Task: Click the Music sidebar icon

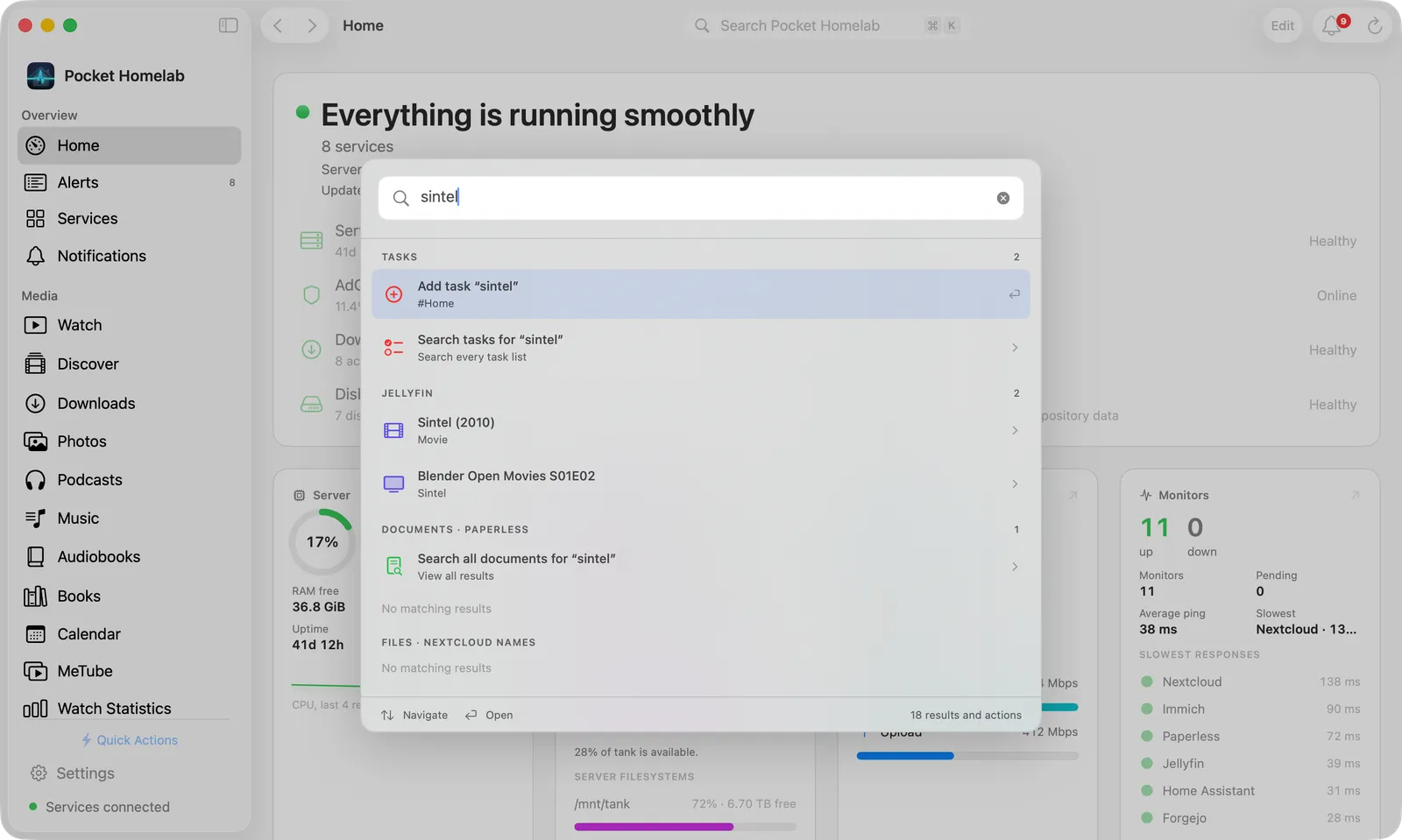Action: [35, 519]
